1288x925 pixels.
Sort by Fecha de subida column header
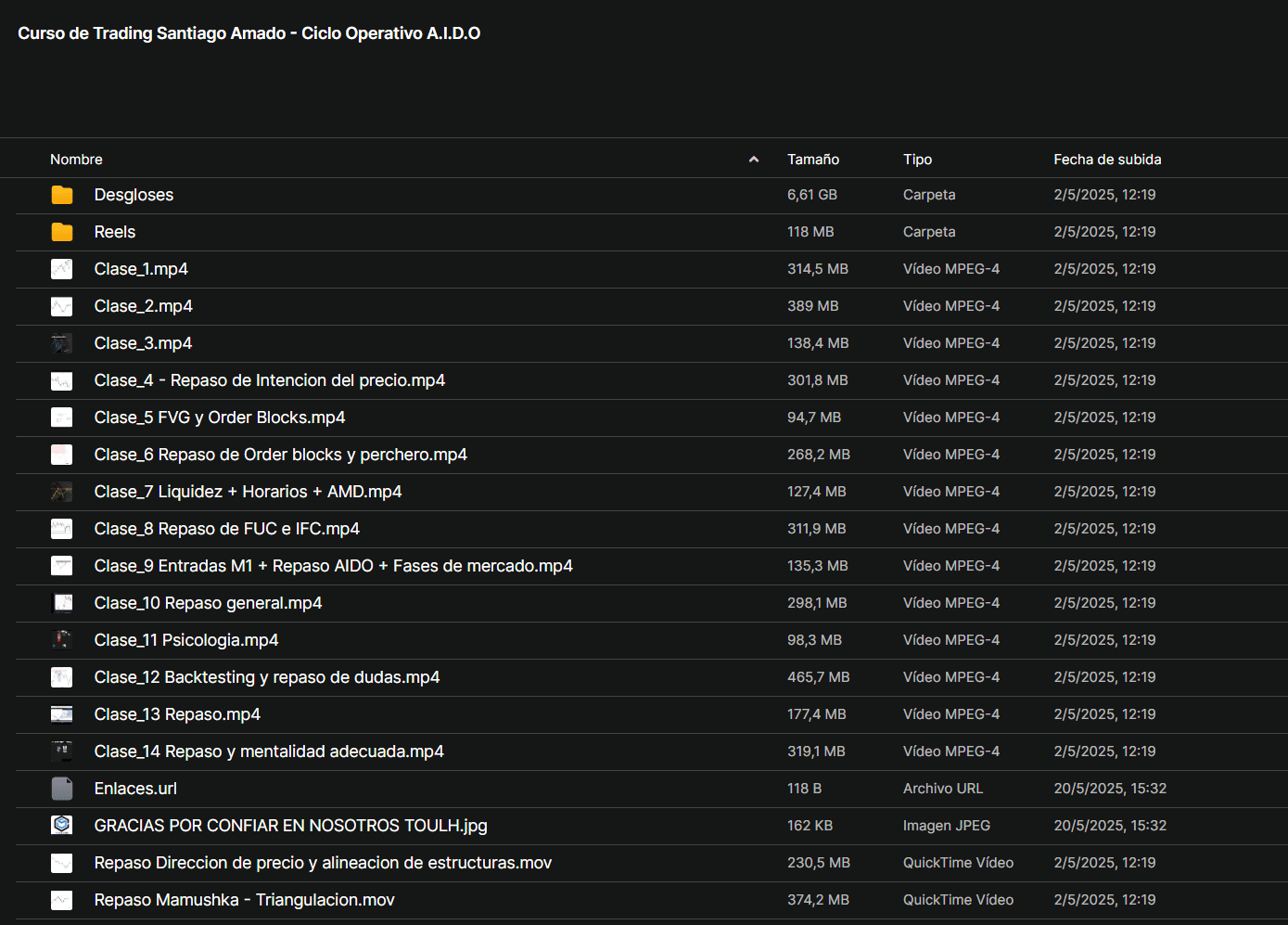click(1107, 160)
